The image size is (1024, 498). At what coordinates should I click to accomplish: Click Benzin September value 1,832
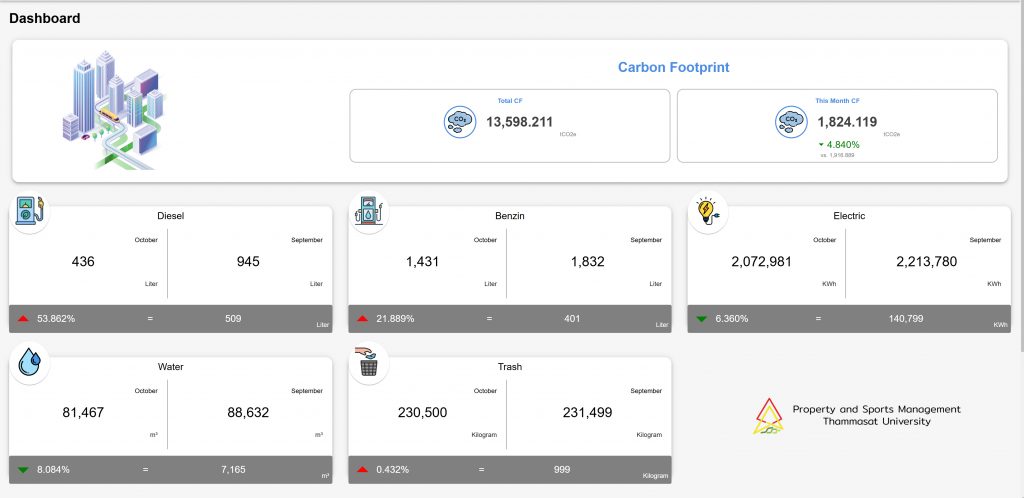coord(588,262)
